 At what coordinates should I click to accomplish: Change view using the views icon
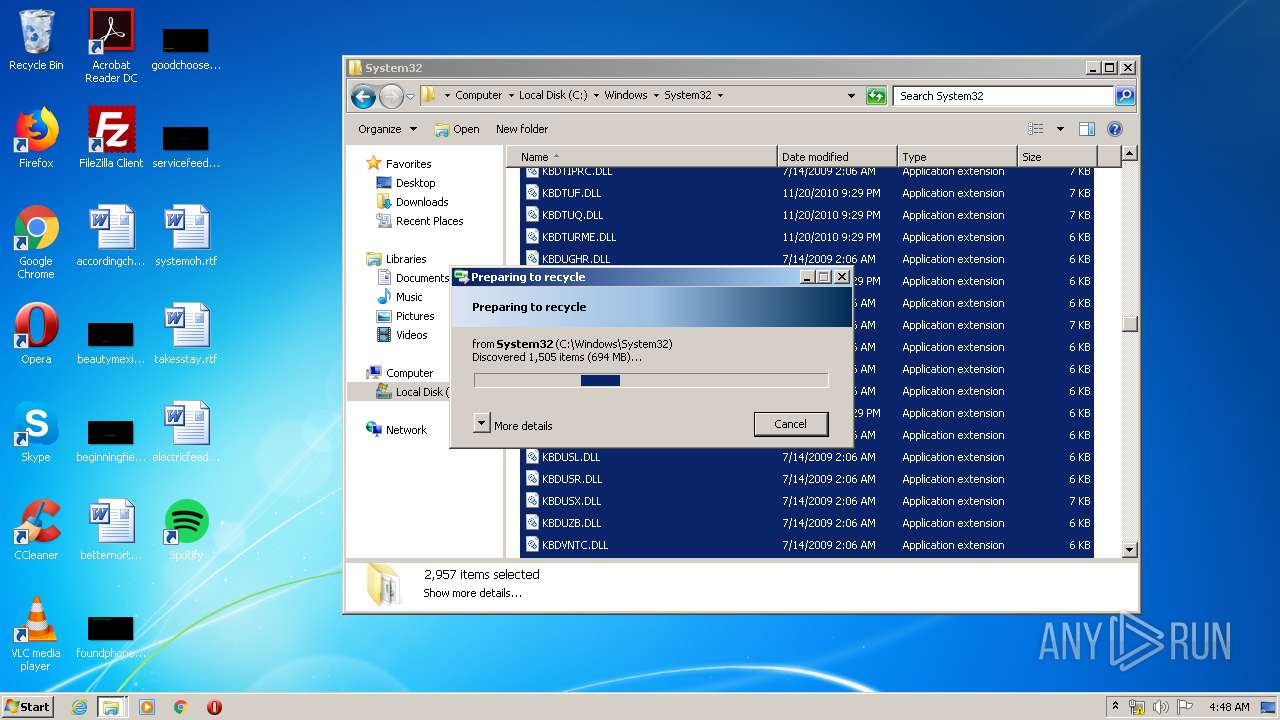[x=1036, y=129]
